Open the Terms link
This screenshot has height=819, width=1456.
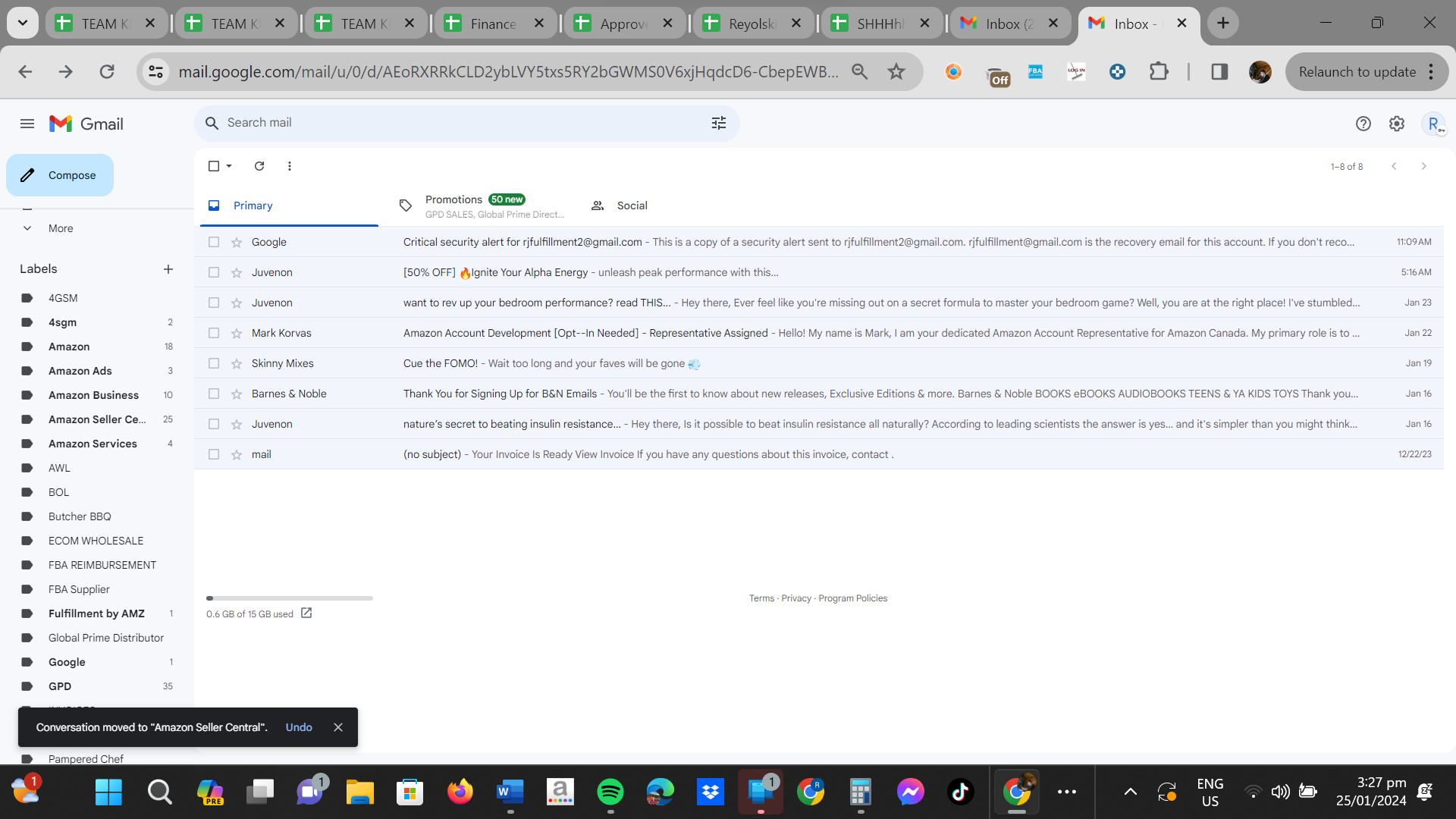(761, 598)
